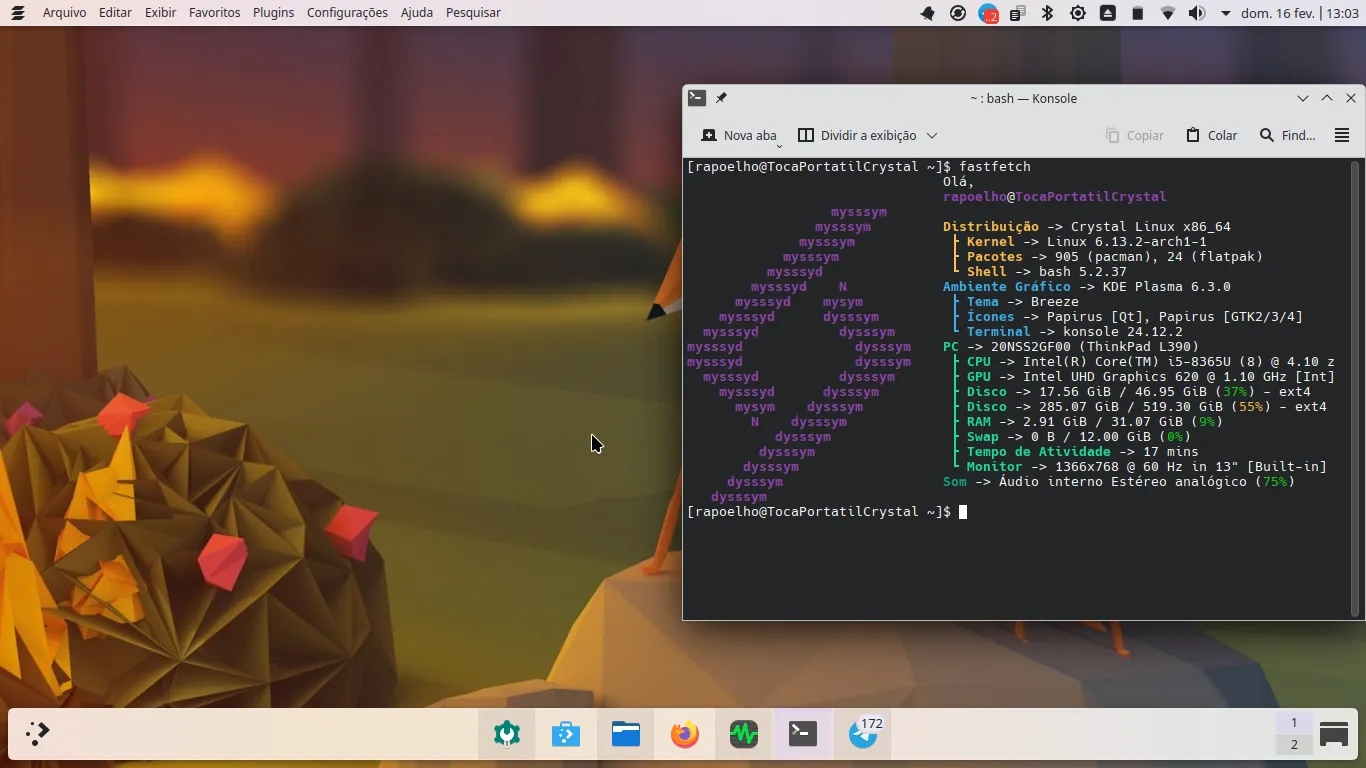
Task: Open Konsole hamburger menu
Action: pyautogui.click(x=1342, y=135)
